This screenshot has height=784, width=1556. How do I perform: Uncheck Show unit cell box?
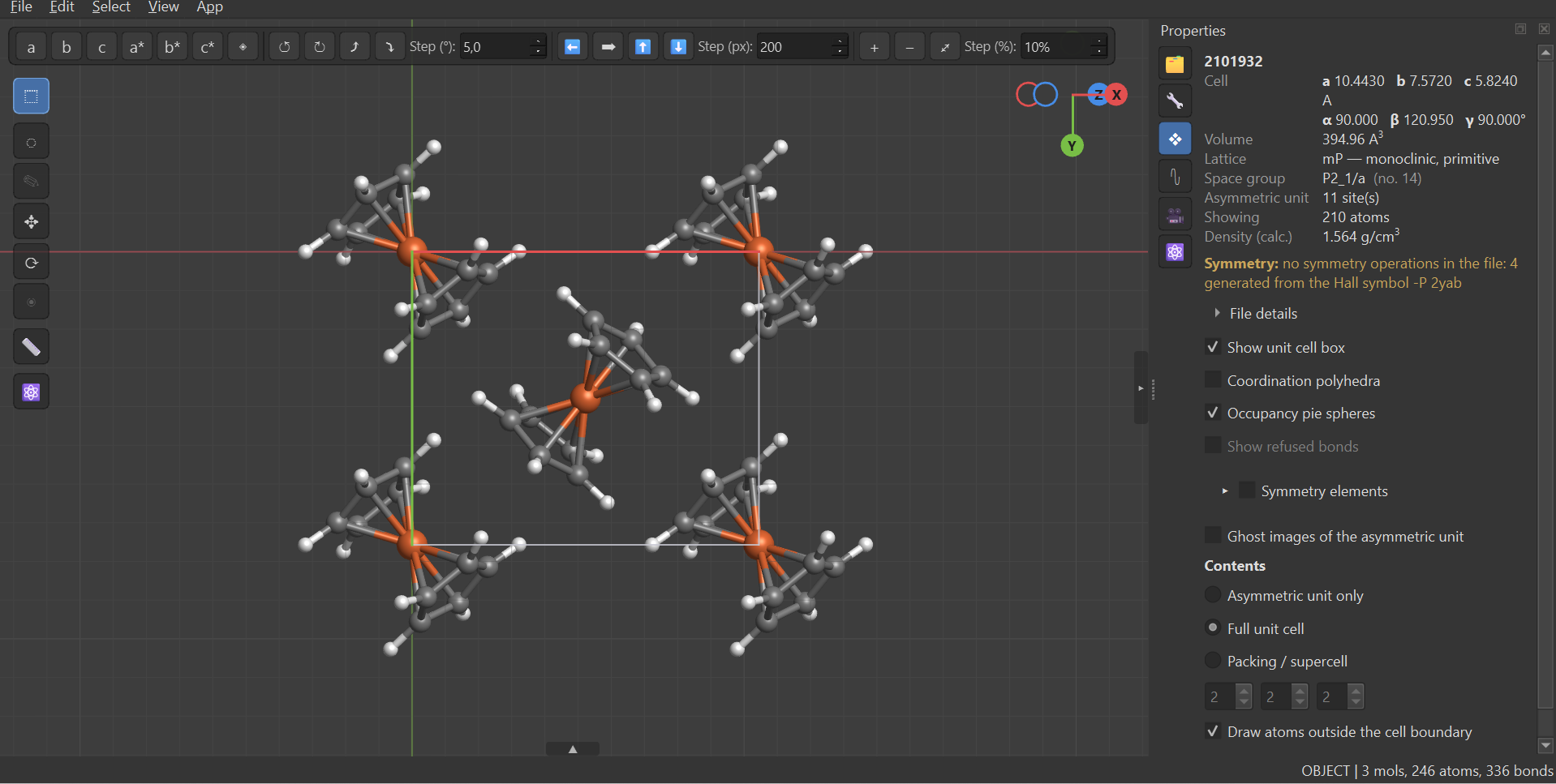pyautogui.click(x=1213, y=347)
